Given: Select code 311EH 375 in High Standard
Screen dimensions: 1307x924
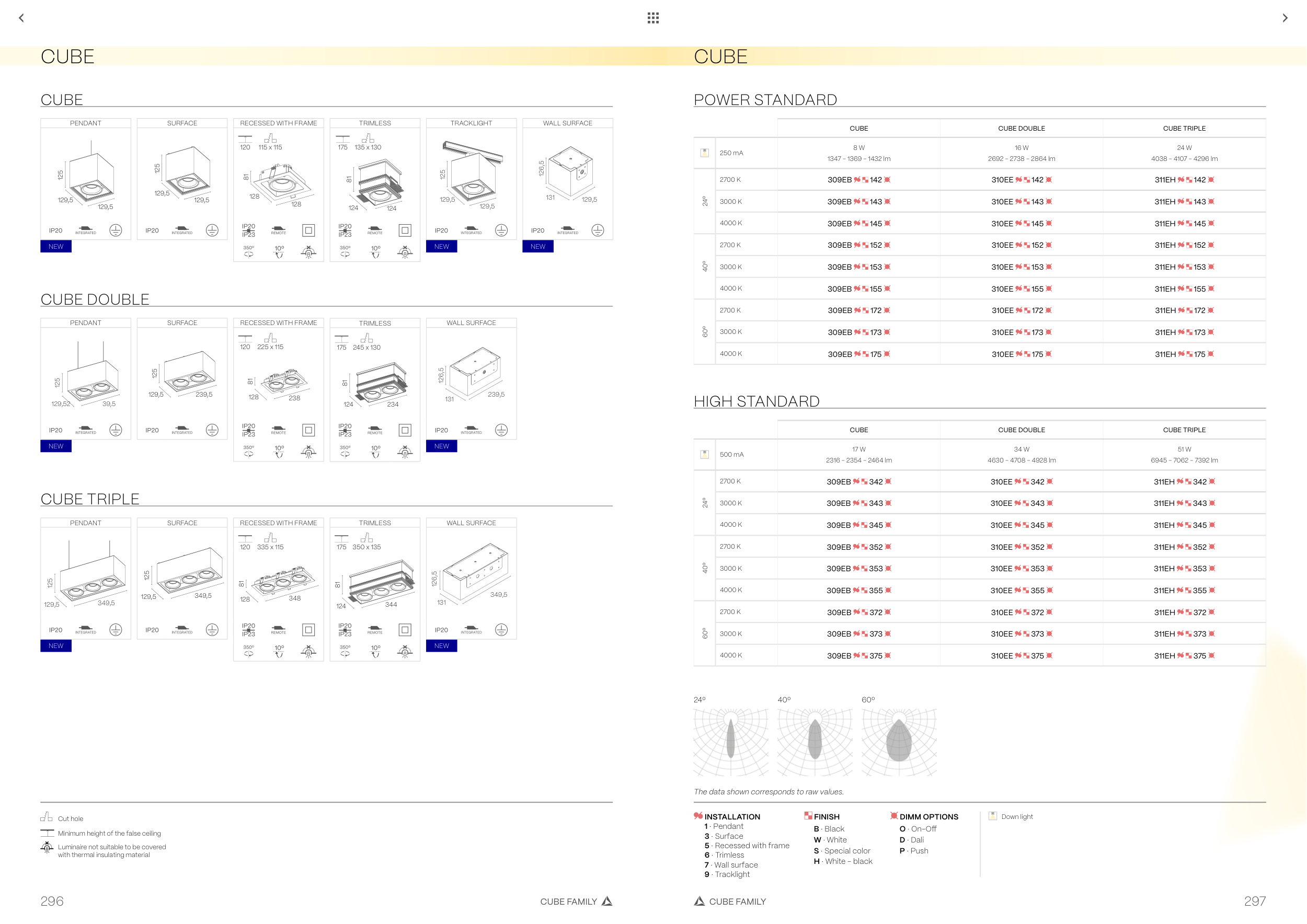Looking at the screenshot, I should pos(1184,656).
